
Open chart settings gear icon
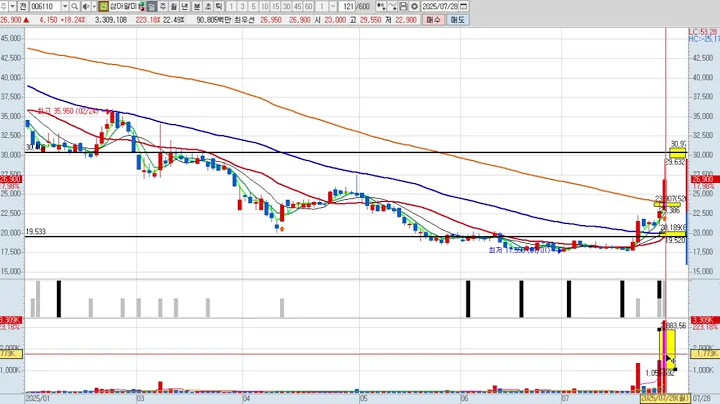click(x=414, y=6)
